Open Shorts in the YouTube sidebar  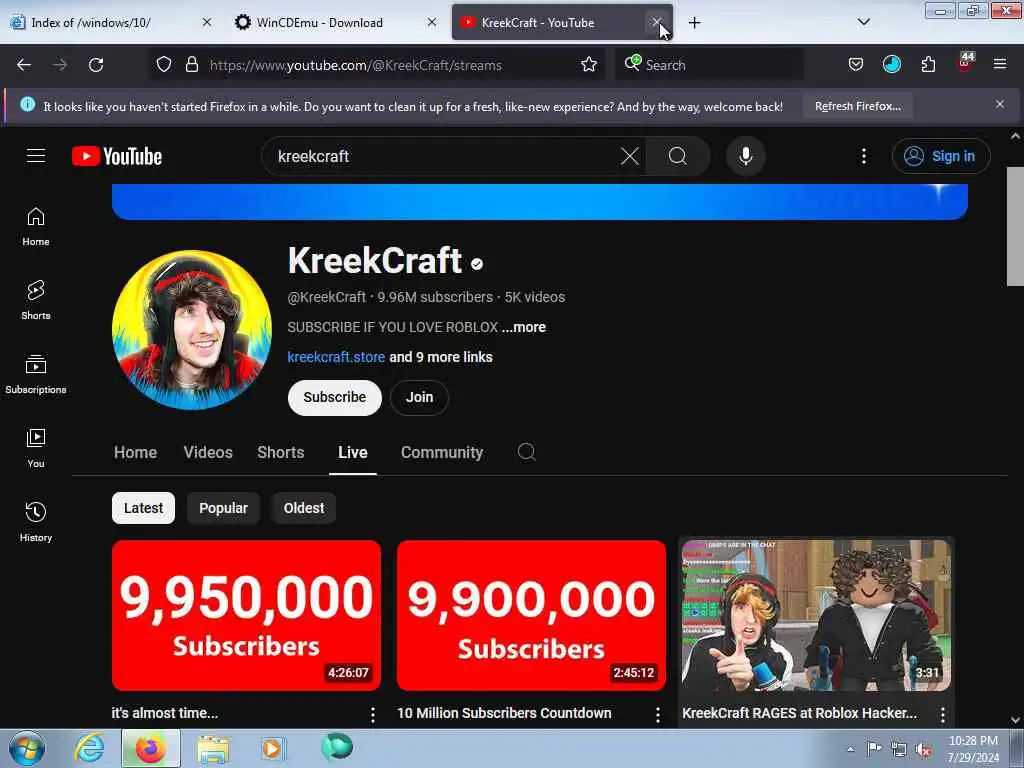[36, 300]
